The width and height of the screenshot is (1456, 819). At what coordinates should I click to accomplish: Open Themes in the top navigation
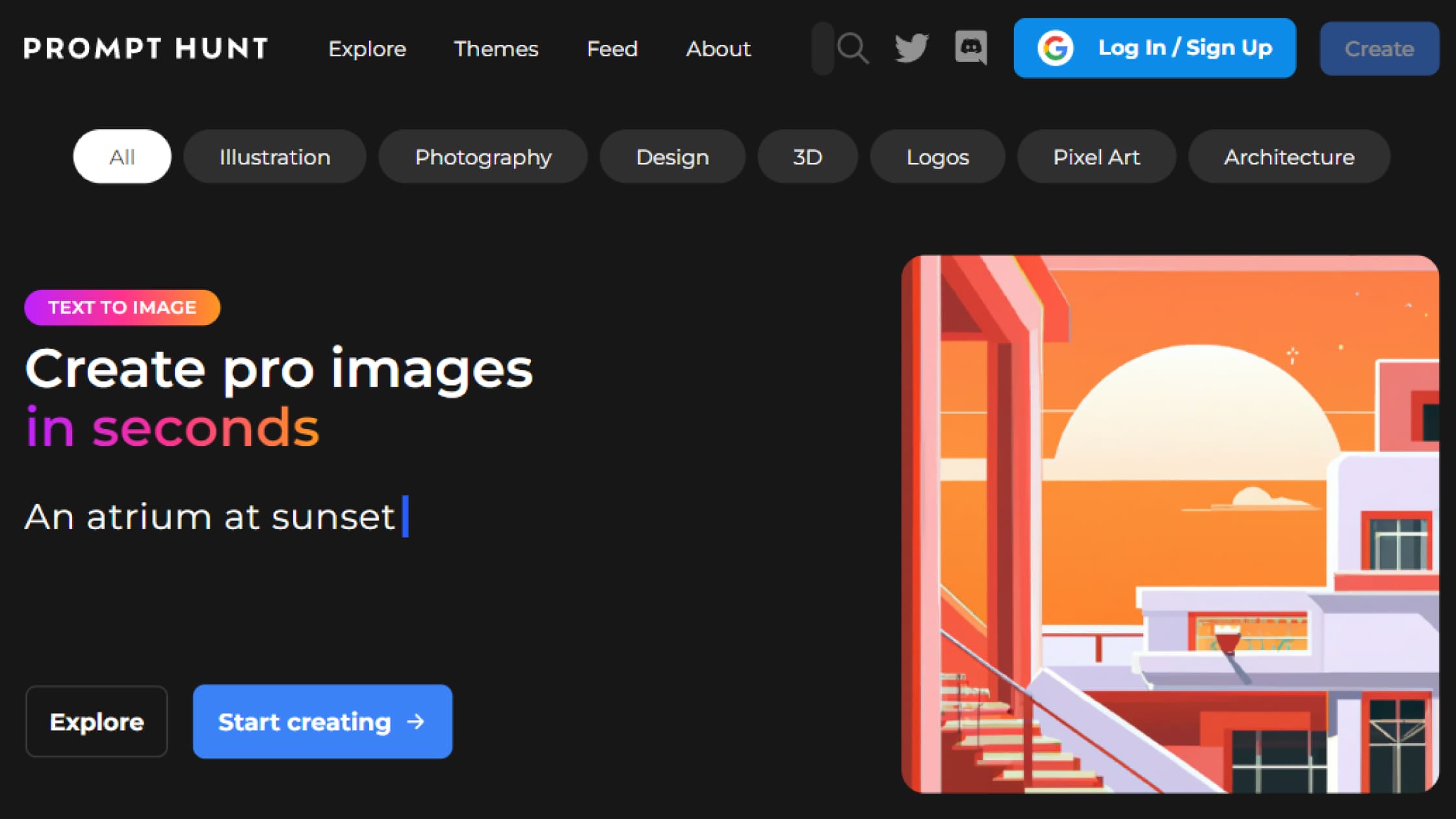(x=496, y=49)
